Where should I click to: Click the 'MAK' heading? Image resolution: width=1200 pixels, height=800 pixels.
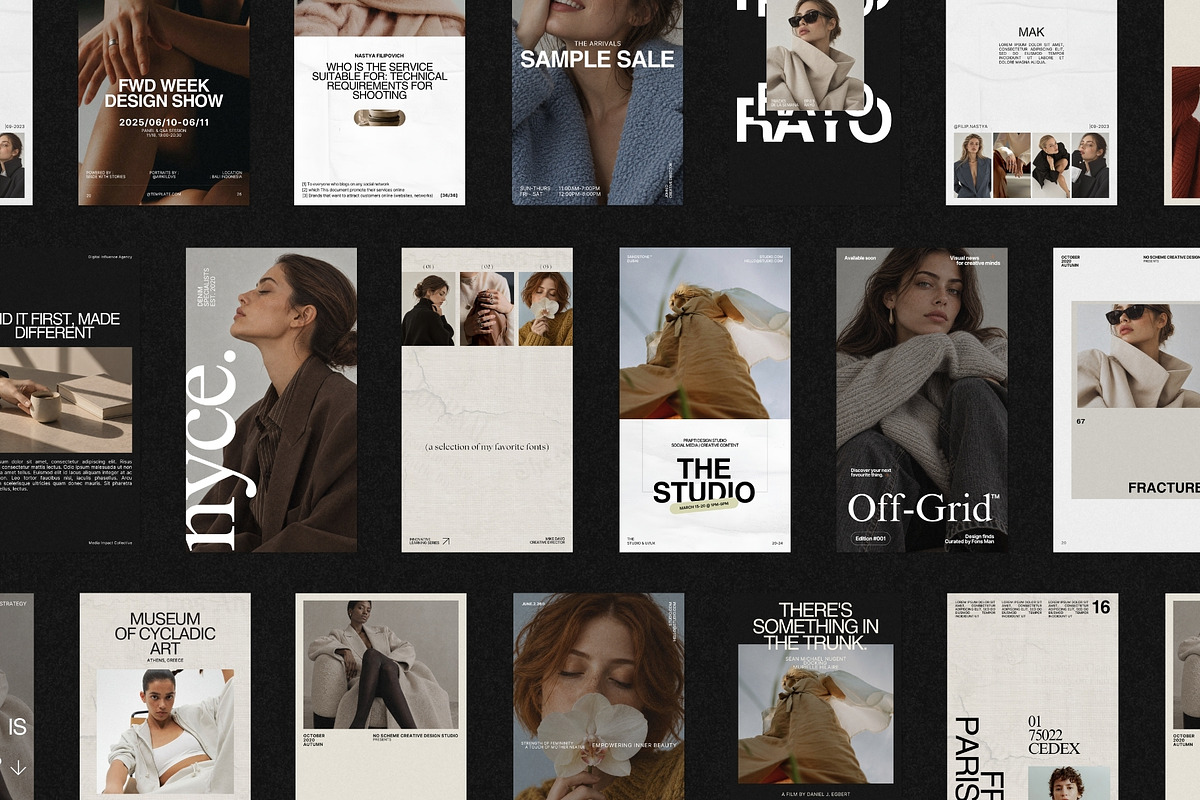coord(1031,32)
